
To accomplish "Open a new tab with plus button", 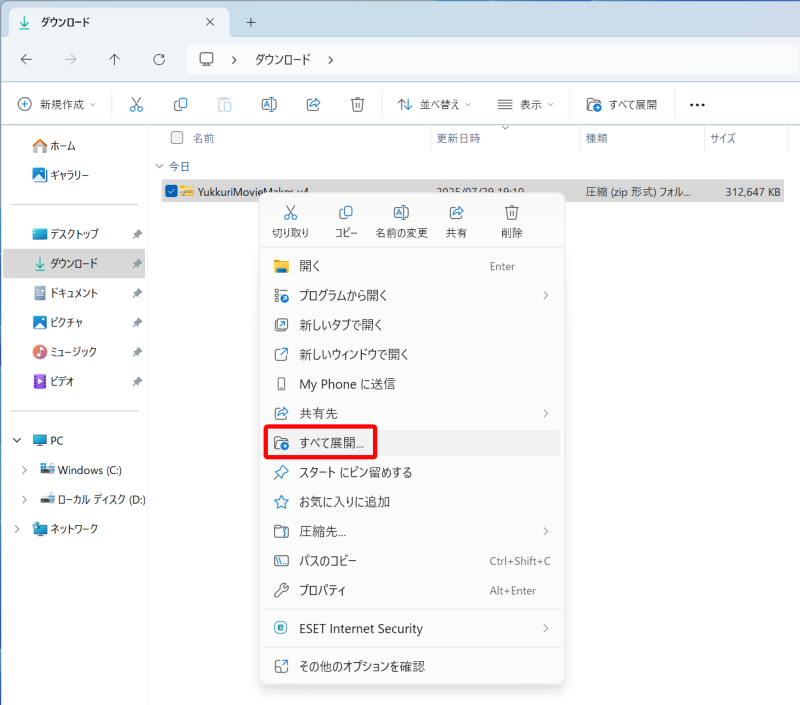I will tap(251, 22).
